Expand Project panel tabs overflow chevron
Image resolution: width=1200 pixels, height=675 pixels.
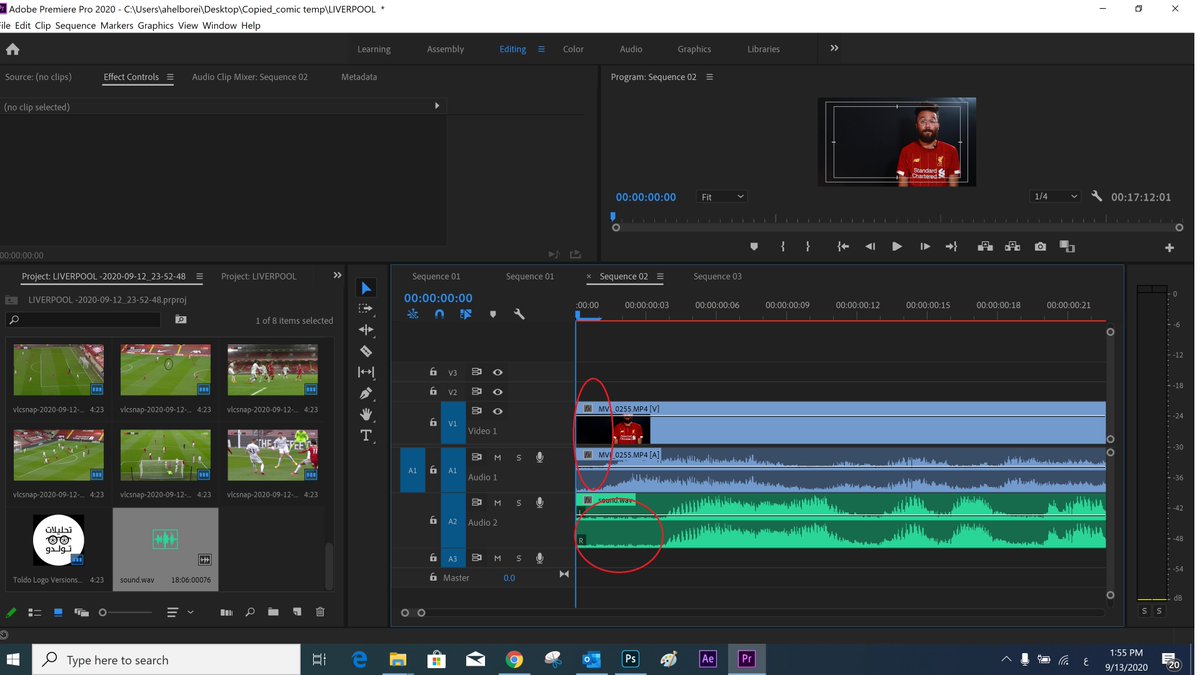[337, 276]
